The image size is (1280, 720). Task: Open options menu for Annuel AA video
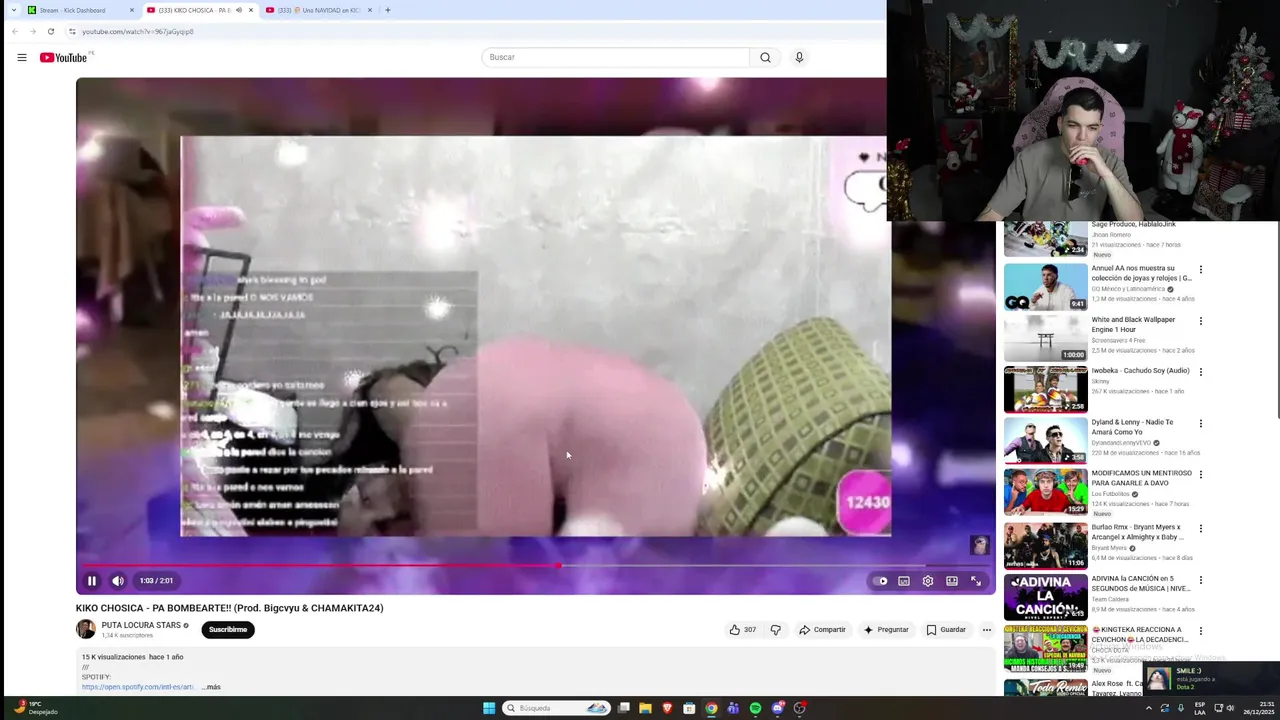[1201, 269]
